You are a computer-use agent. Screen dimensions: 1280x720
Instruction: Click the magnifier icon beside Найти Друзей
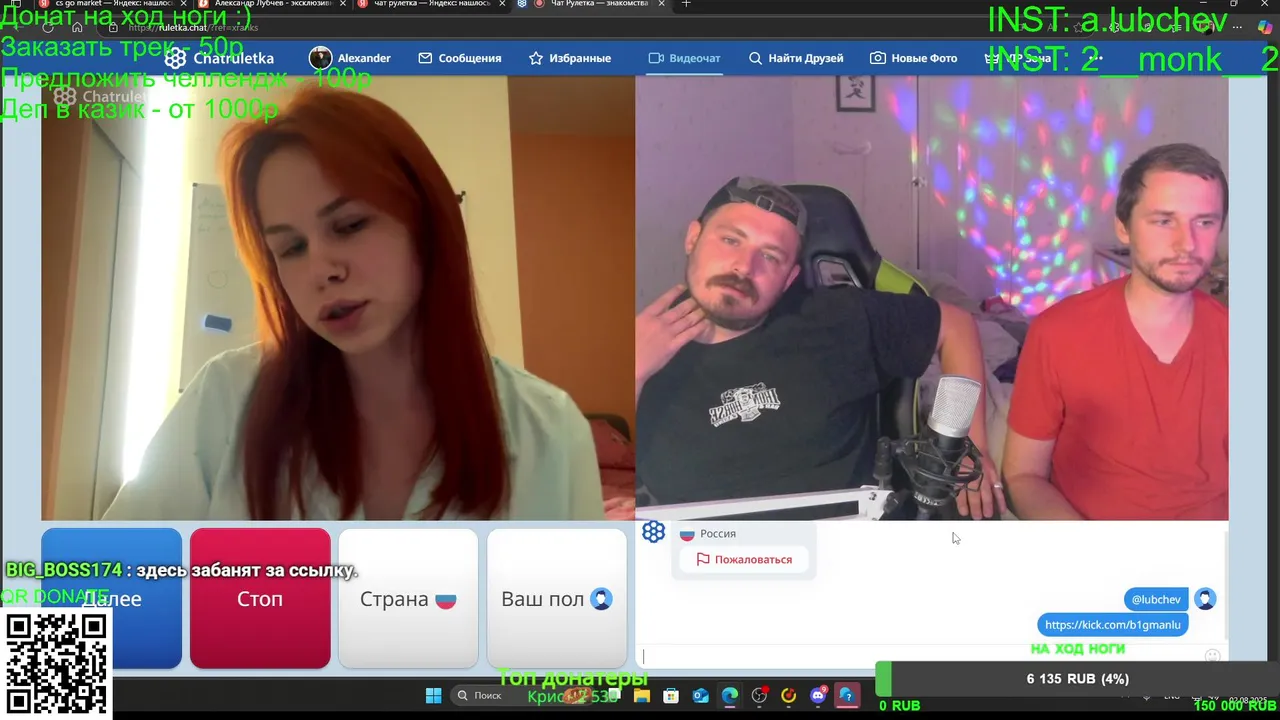click(755, 58)
